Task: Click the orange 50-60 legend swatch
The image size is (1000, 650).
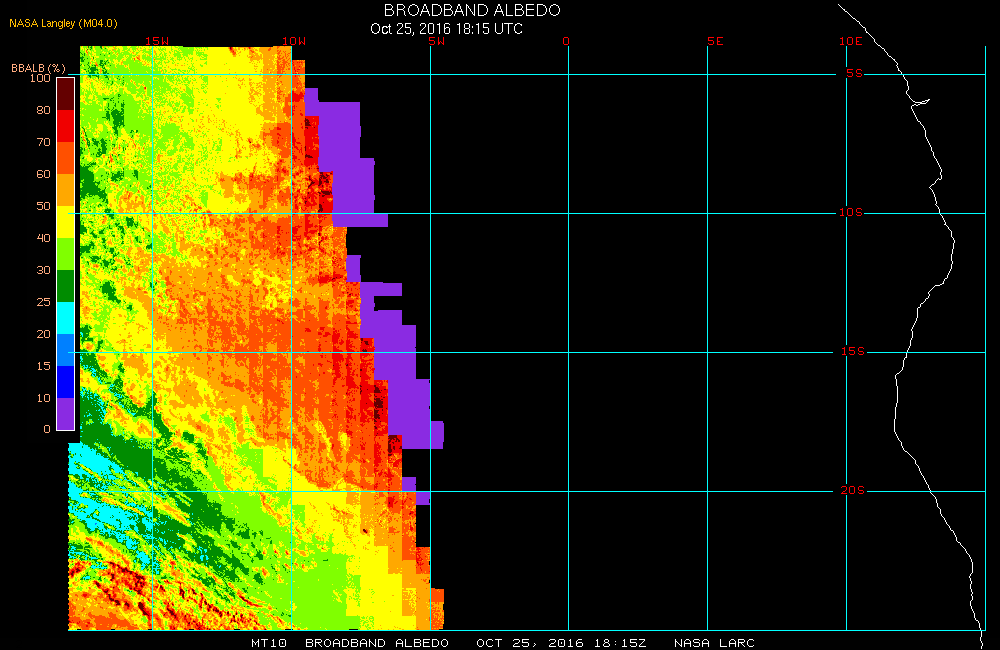Action: tap(66, 190)
